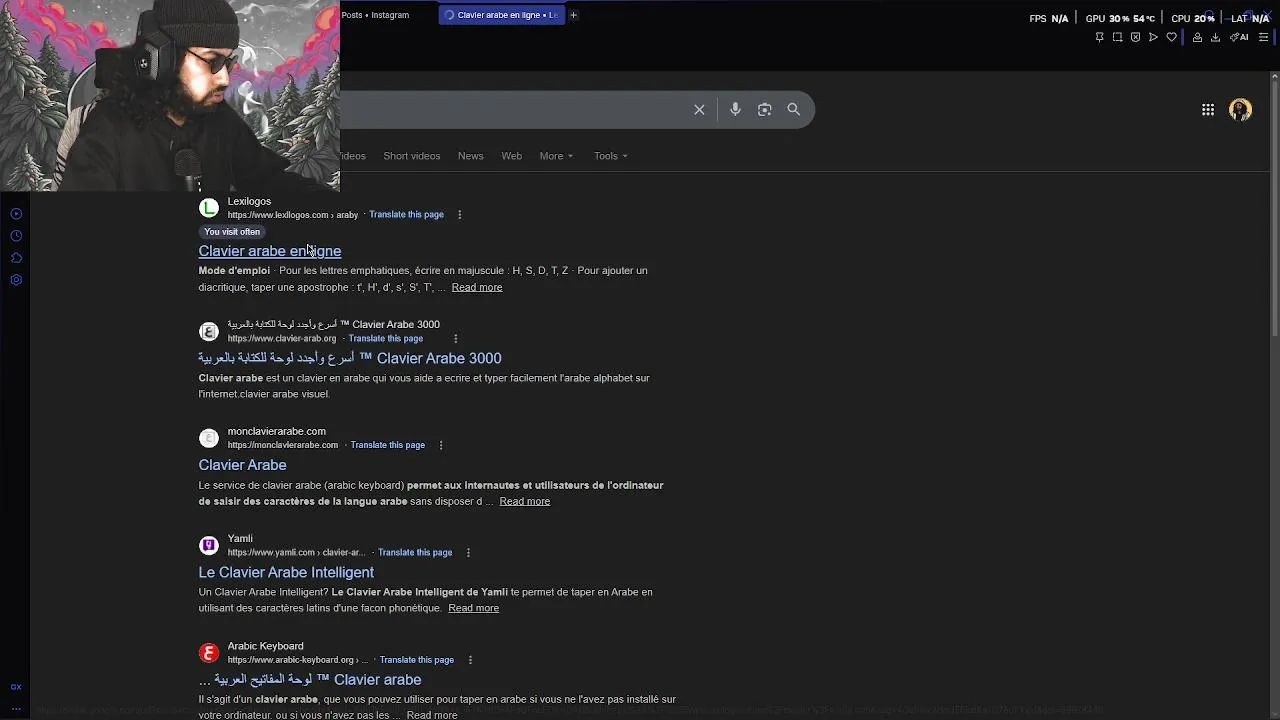Open the sidebar three-dots setup menu
The image size is (1280, 720).
(x=16, y=708)
